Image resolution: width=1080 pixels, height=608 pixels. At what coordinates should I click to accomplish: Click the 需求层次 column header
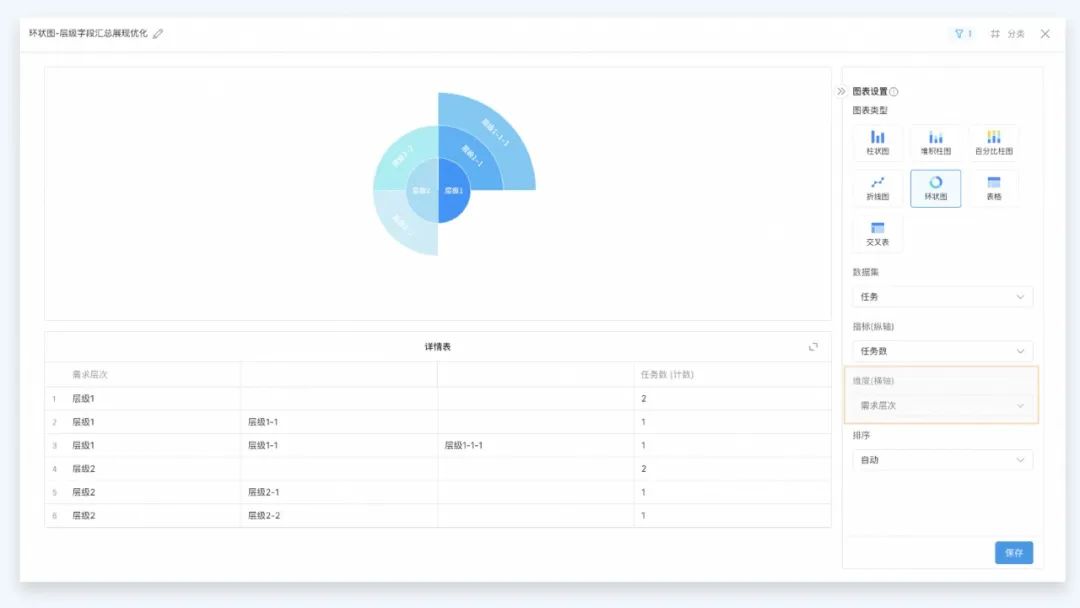(x=90, y=375)
